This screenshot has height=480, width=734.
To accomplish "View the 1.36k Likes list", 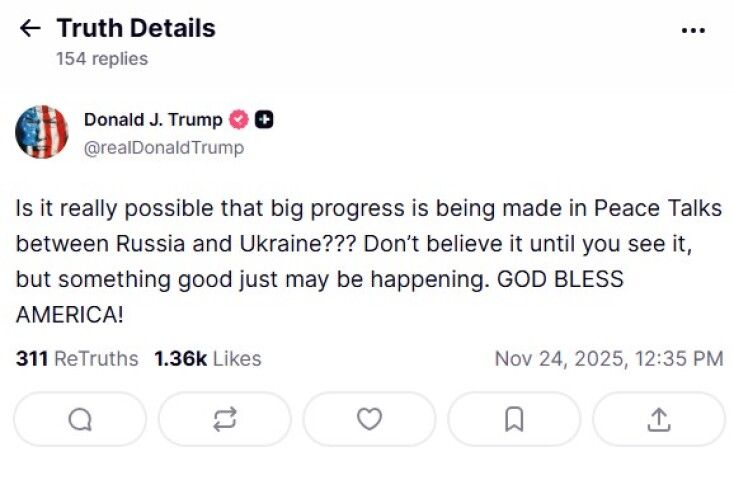I will 207,358.
